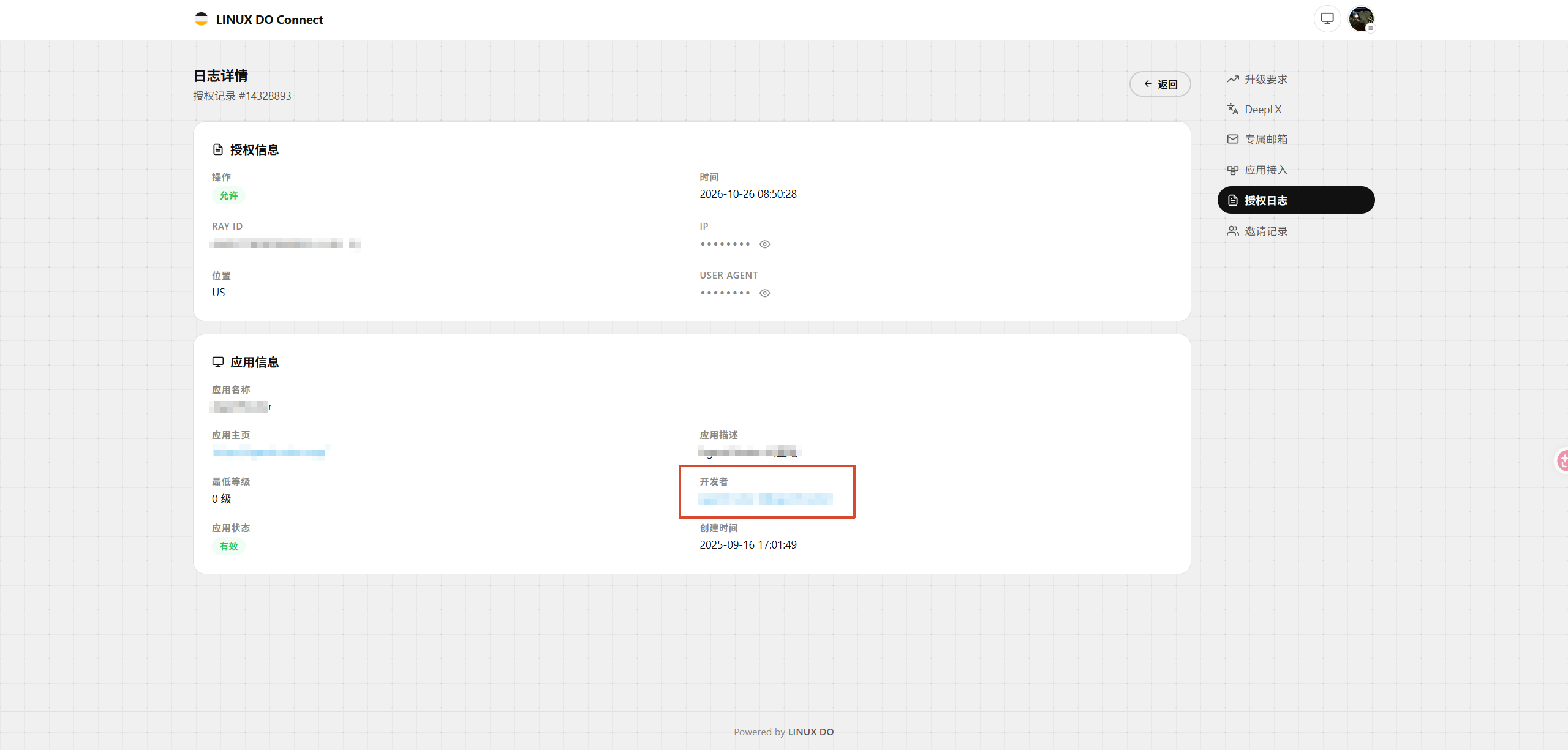The image size is (1568, 750).
Task: Open 专属邮箱 in the sidebar
Action: [1296, 139]
